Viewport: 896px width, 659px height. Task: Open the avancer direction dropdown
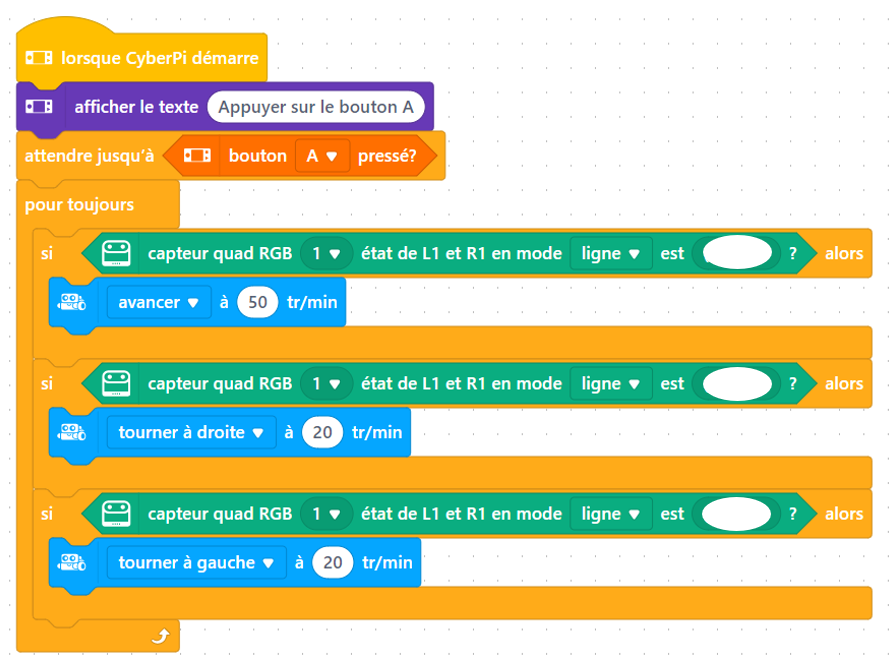(x=159, y=302)
